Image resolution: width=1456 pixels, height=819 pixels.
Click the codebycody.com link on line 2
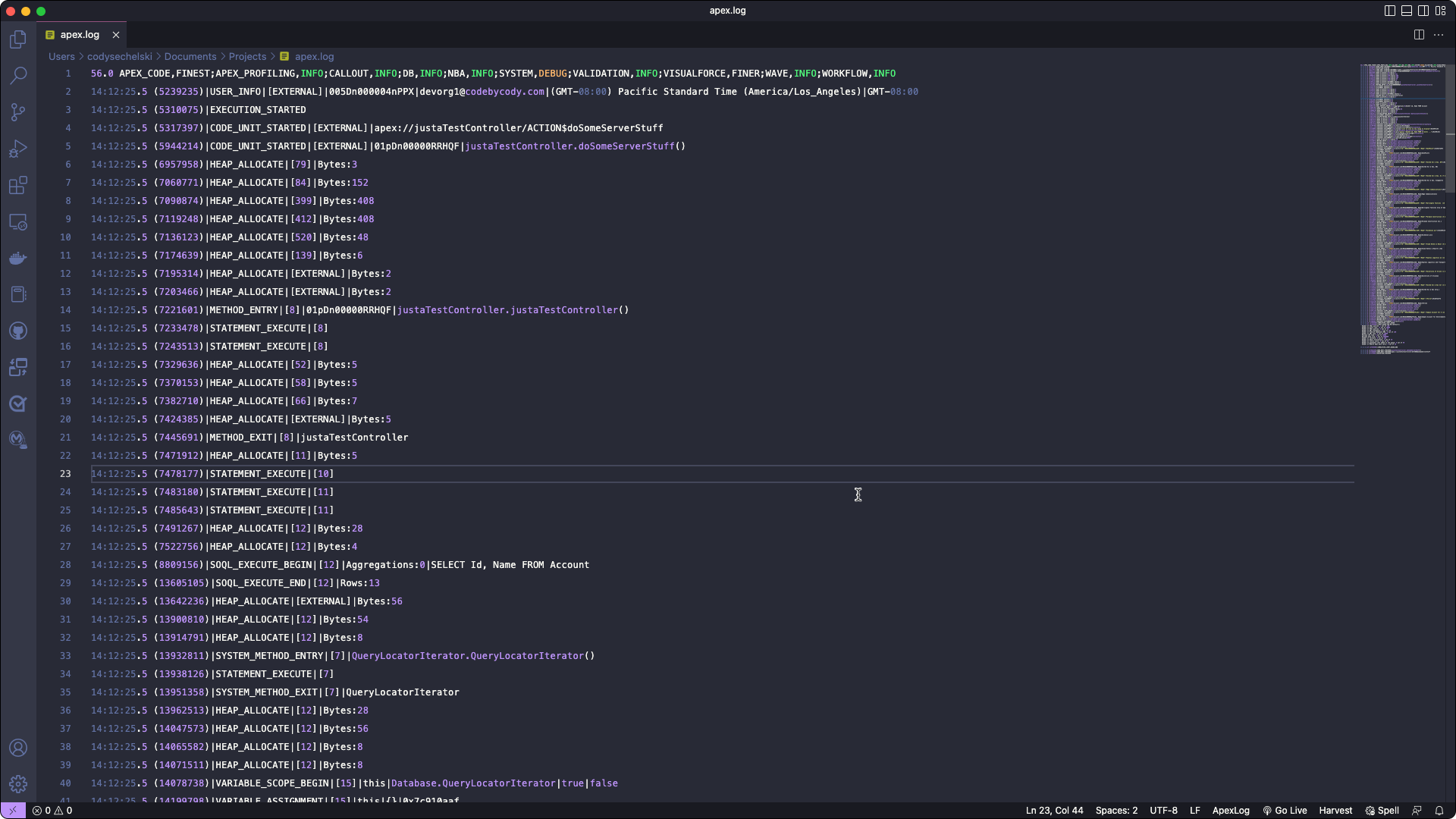coord(505,92)
